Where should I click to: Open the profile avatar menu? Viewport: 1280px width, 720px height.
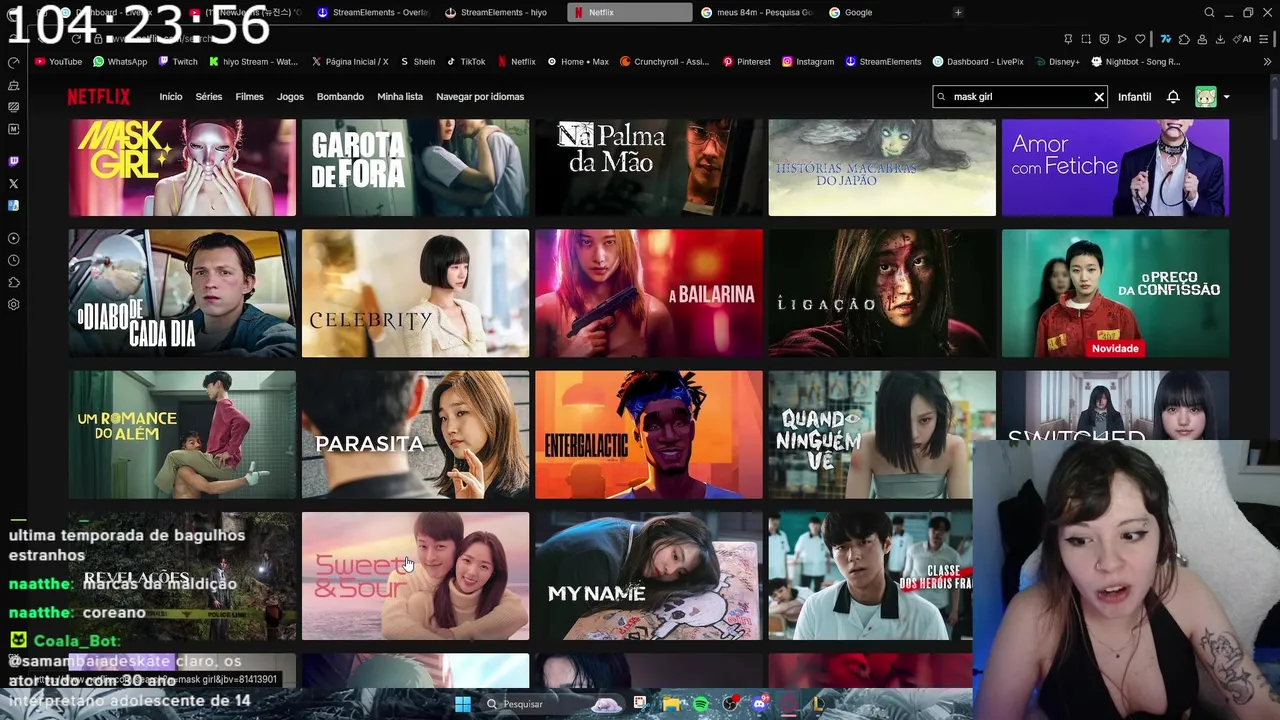(x=1206, y=97)
